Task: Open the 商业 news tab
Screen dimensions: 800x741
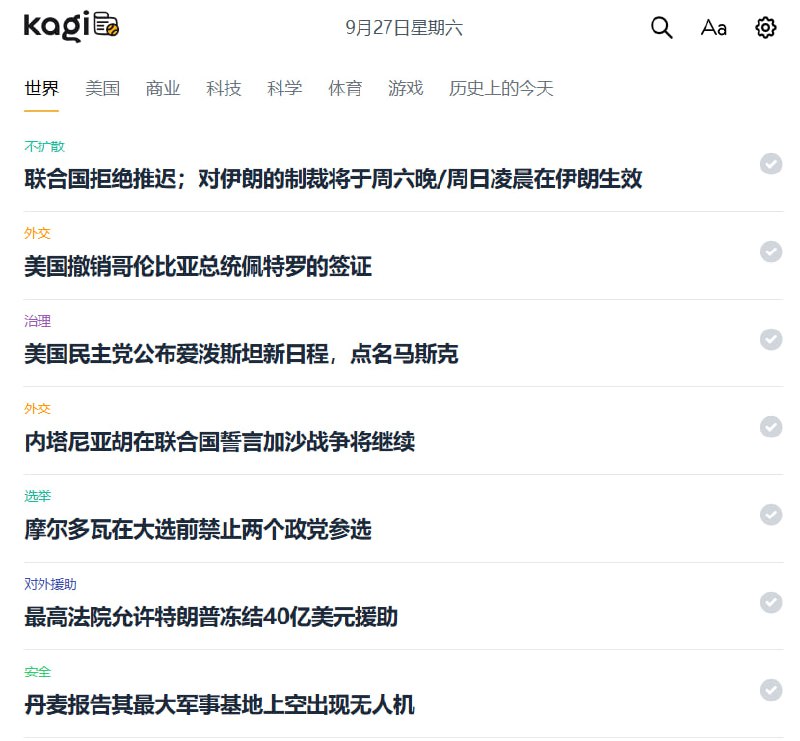Action: click(x=163, y=88)
